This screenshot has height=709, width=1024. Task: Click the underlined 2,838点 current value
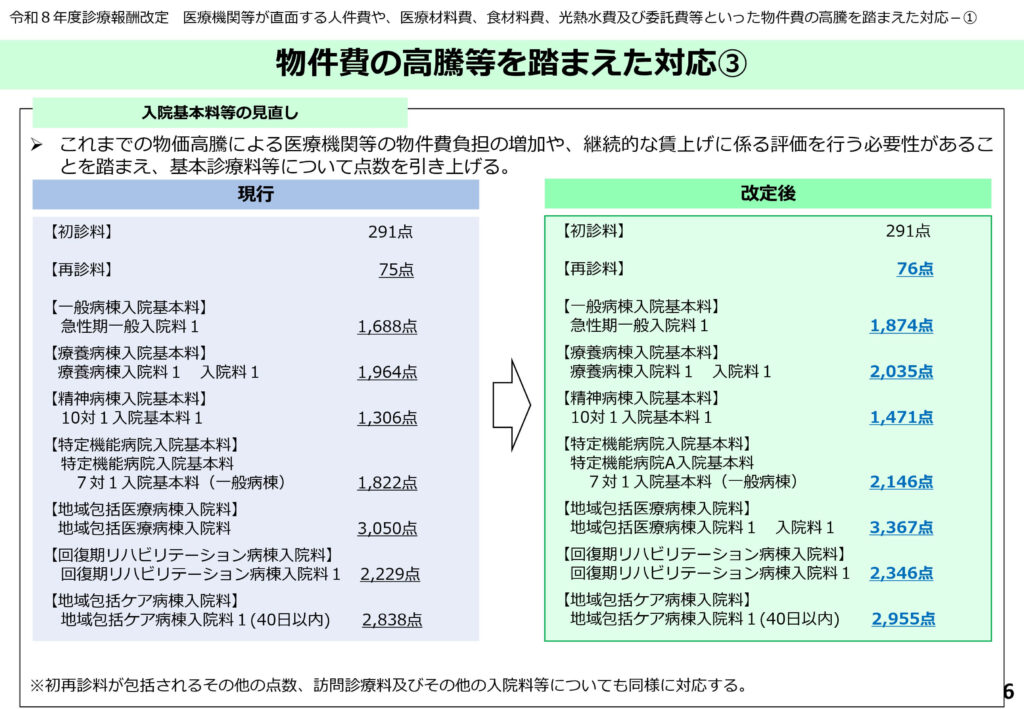(391, 620)
